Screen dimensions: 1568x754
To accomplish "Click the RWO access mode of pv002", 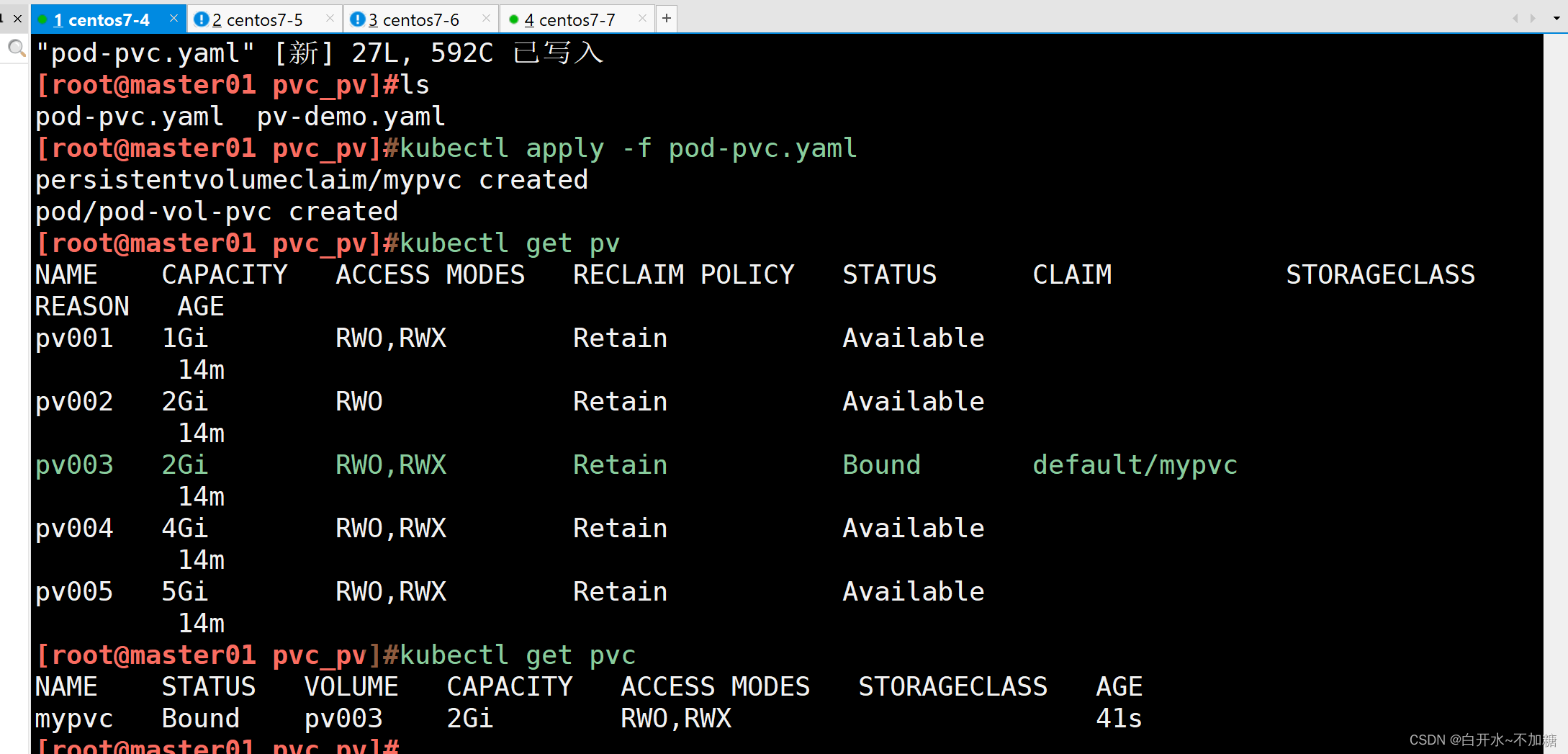I will point(359,402).
